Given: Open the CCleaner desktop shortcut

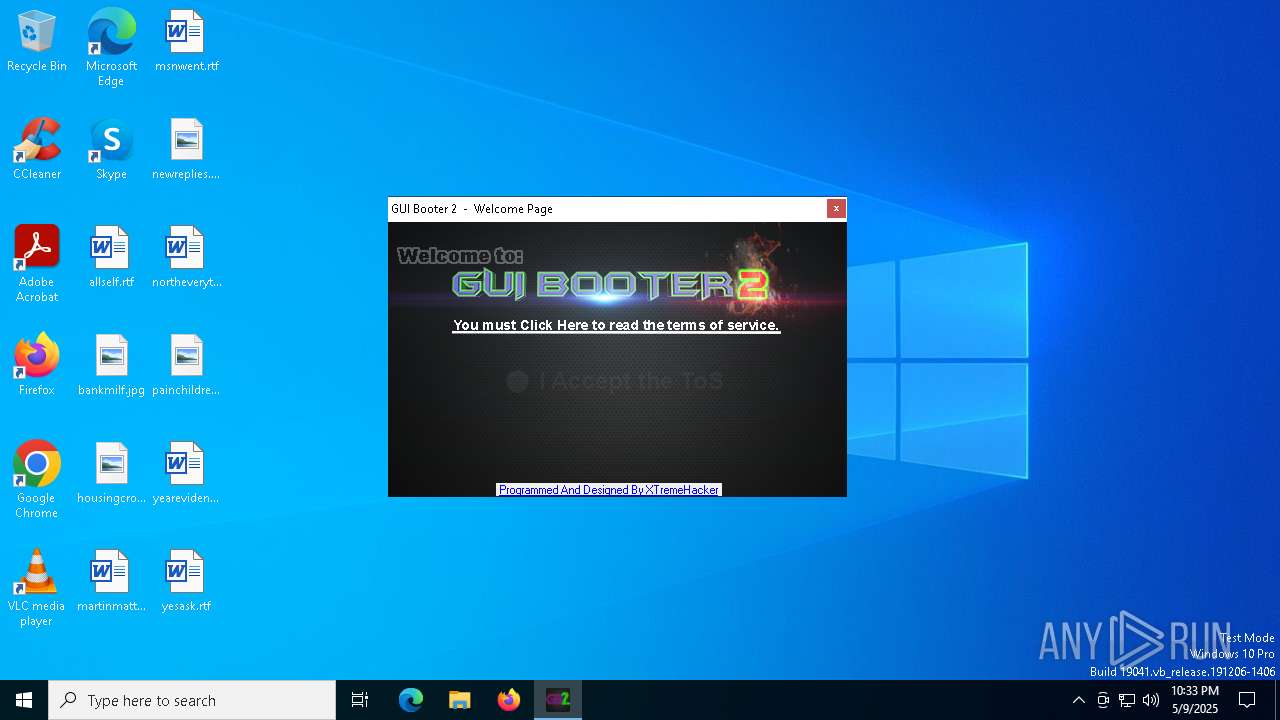Looking at the screenshot, I should pos(37,150).
